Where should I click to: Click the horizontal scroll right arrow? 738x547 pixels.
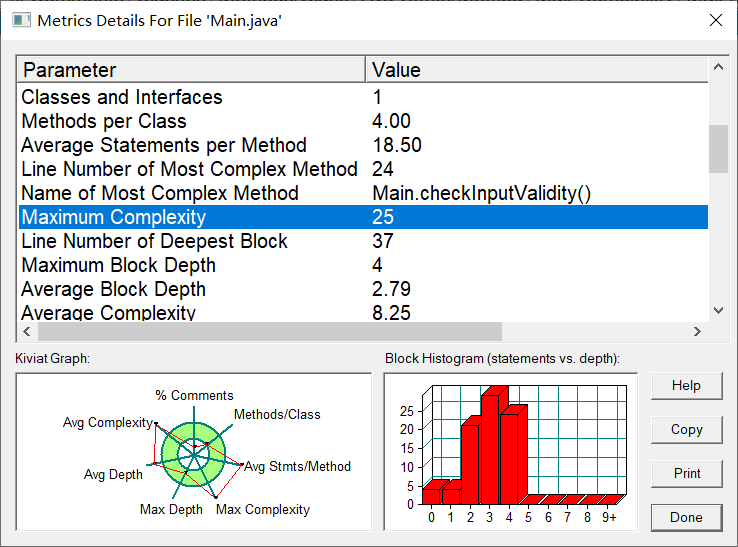pyautogui.click(x=697, y=331)
